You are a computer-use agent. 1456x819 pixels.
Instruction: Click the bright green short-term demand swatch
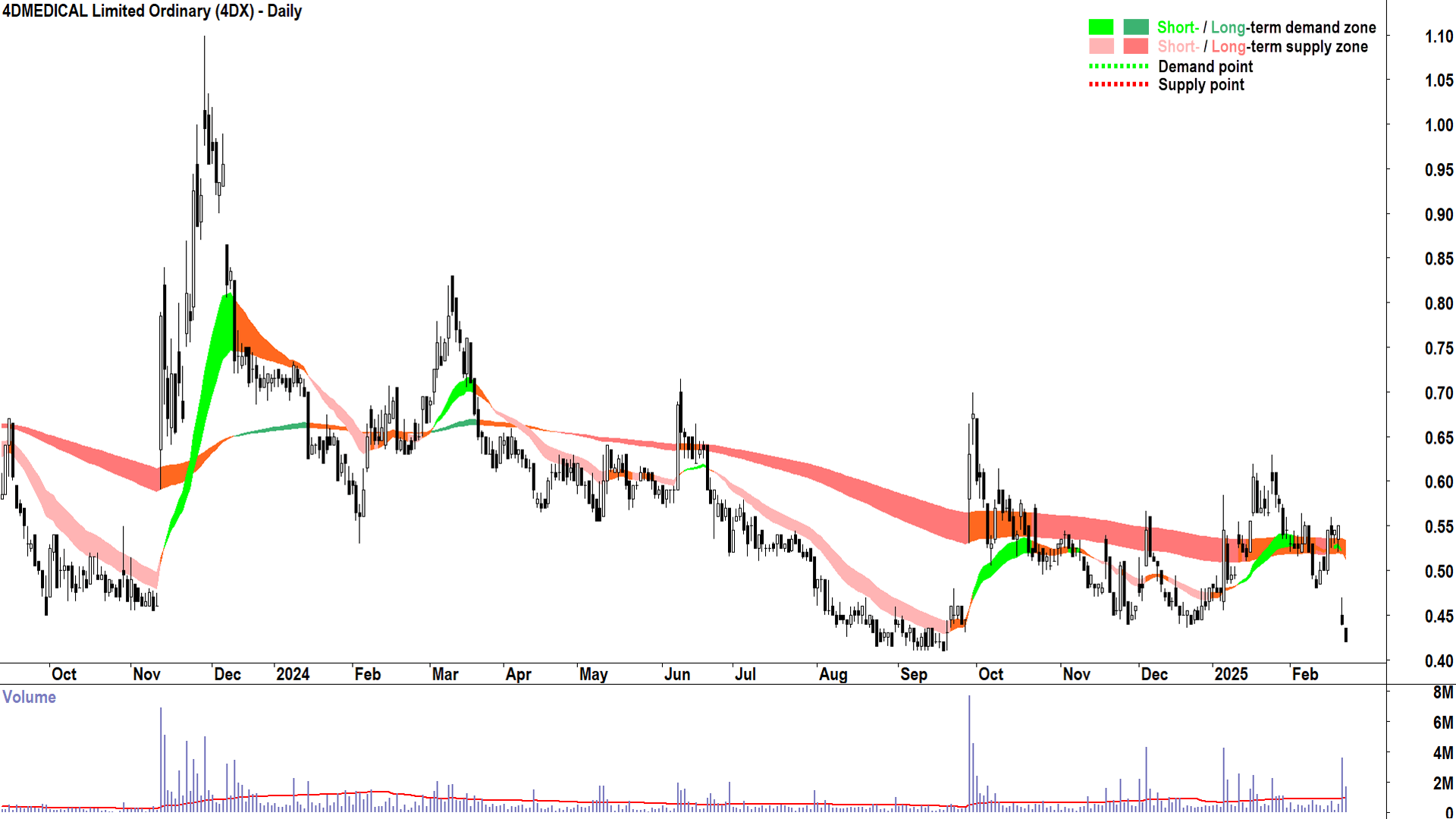click(x=1101, y=27)
